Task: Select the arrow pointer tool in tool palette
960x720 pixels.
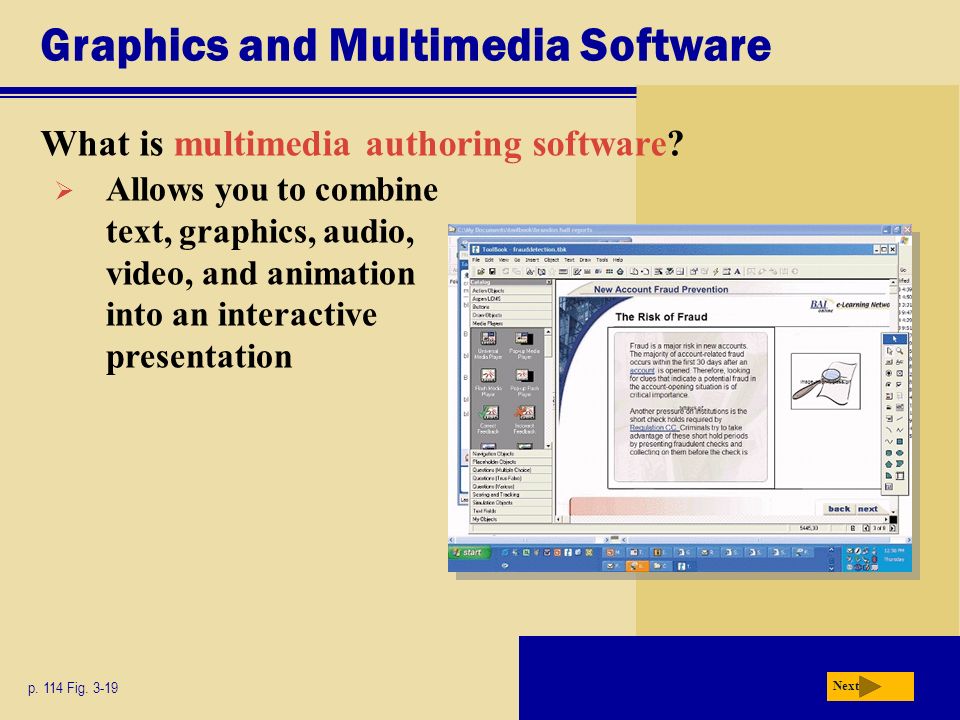Action: pos(894,339)
